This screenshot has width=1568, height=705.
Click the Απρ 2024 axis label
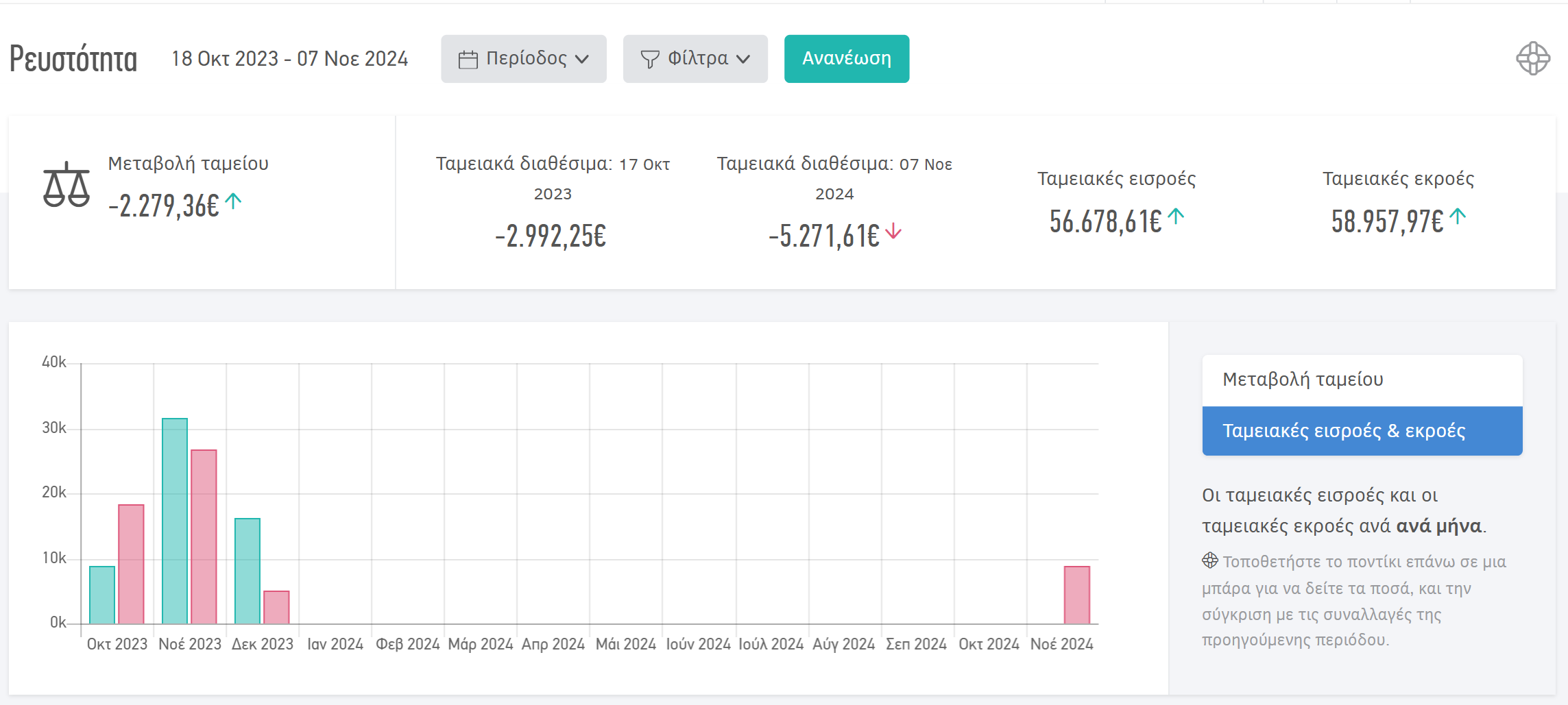pyautogui.click(x=553, y=645)
